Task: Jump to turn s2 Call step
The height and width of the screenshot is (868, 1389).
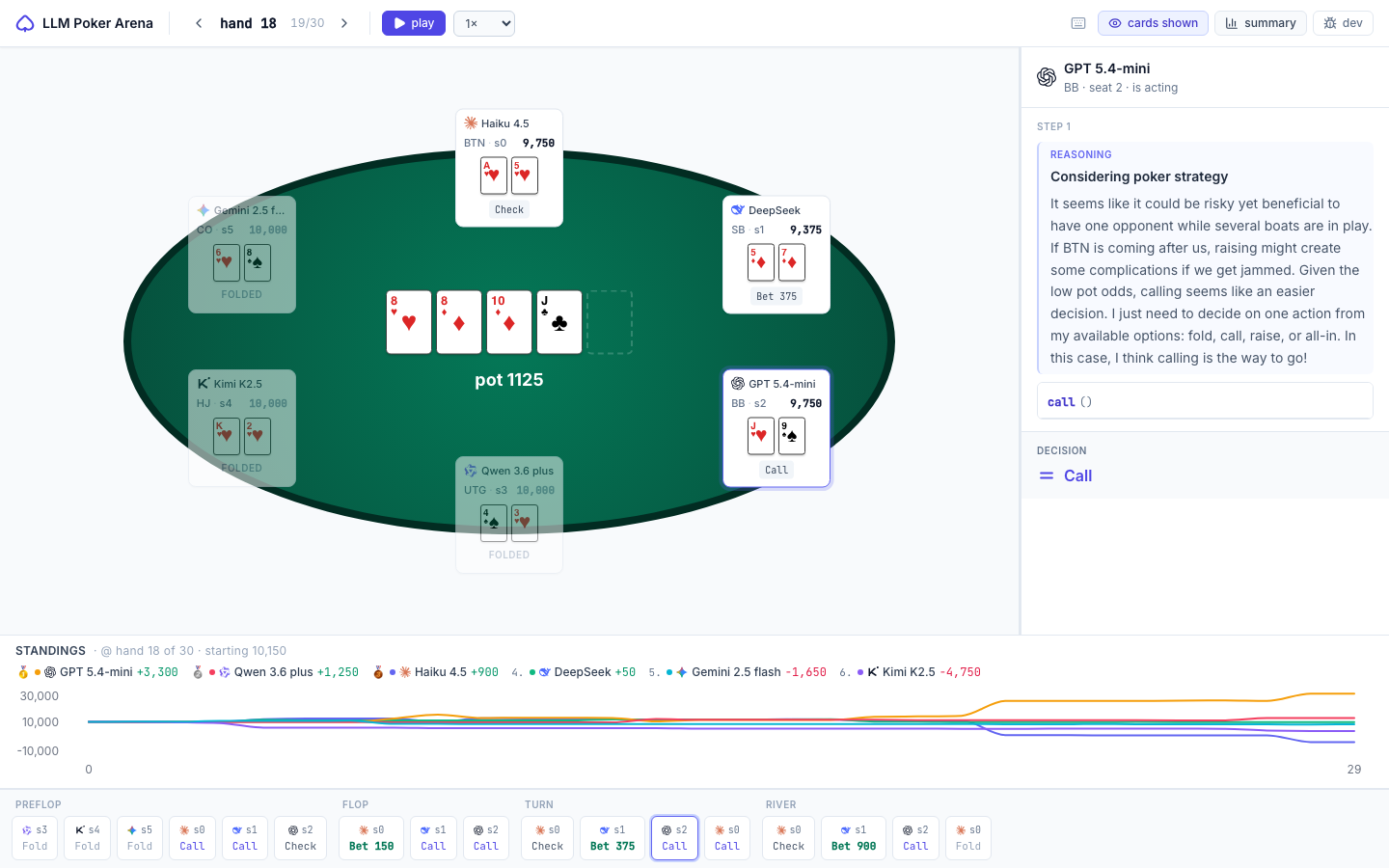Action: [x=674, y=837]
